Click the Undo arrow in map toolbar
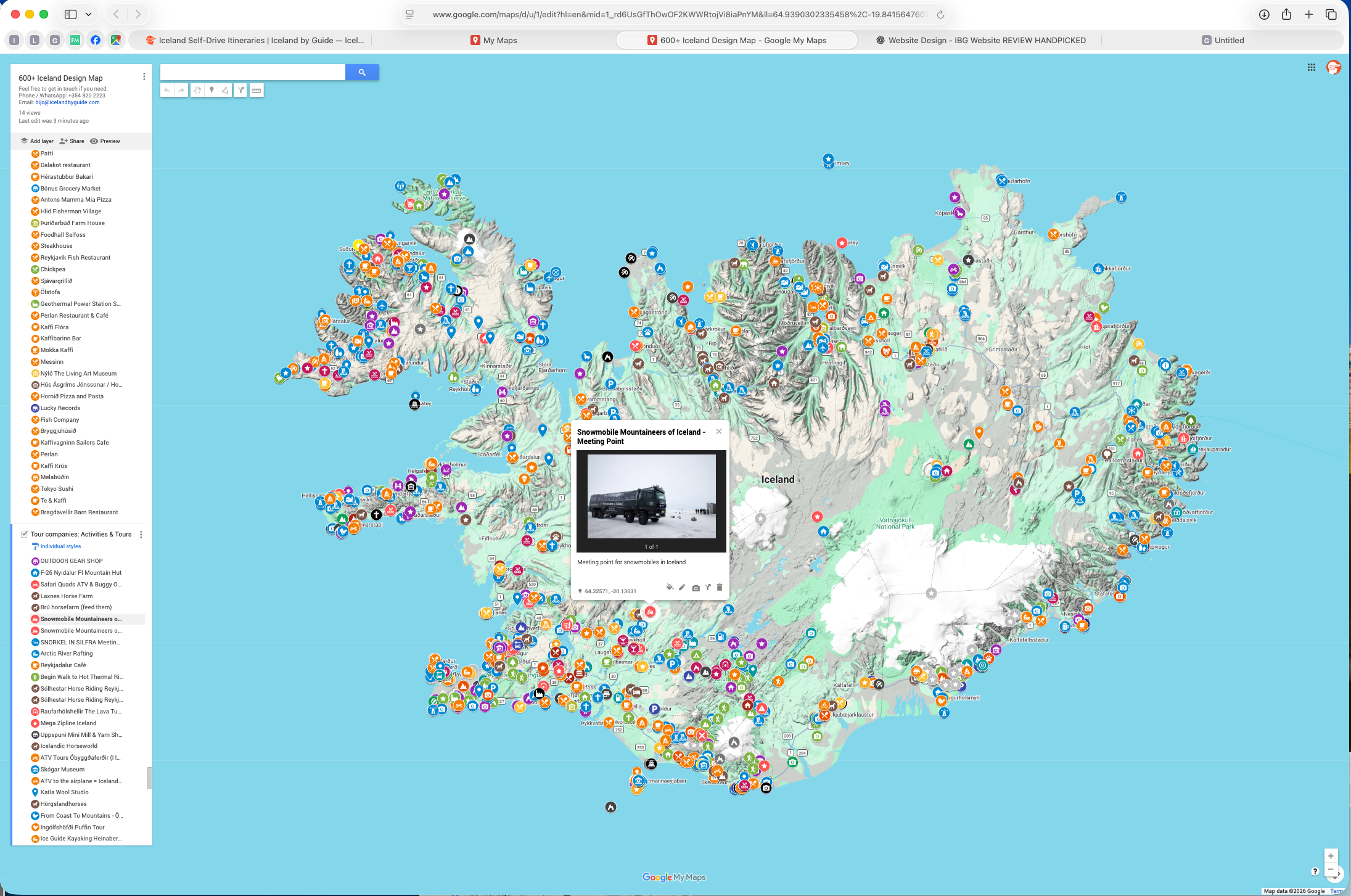Screen dimensions: 1351x896 click(x=166, y=90)
